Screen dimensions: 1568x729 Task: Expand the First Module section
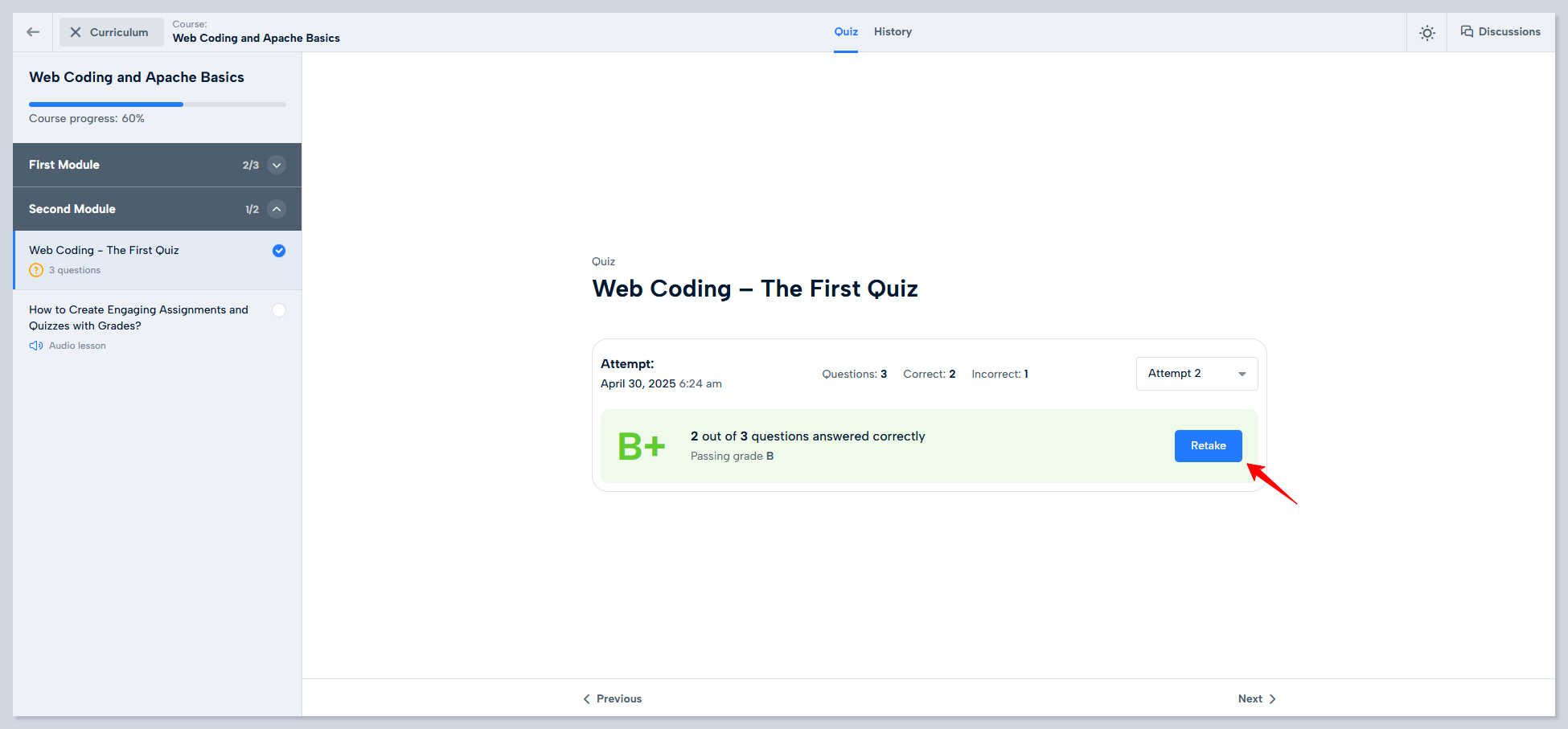277,165
